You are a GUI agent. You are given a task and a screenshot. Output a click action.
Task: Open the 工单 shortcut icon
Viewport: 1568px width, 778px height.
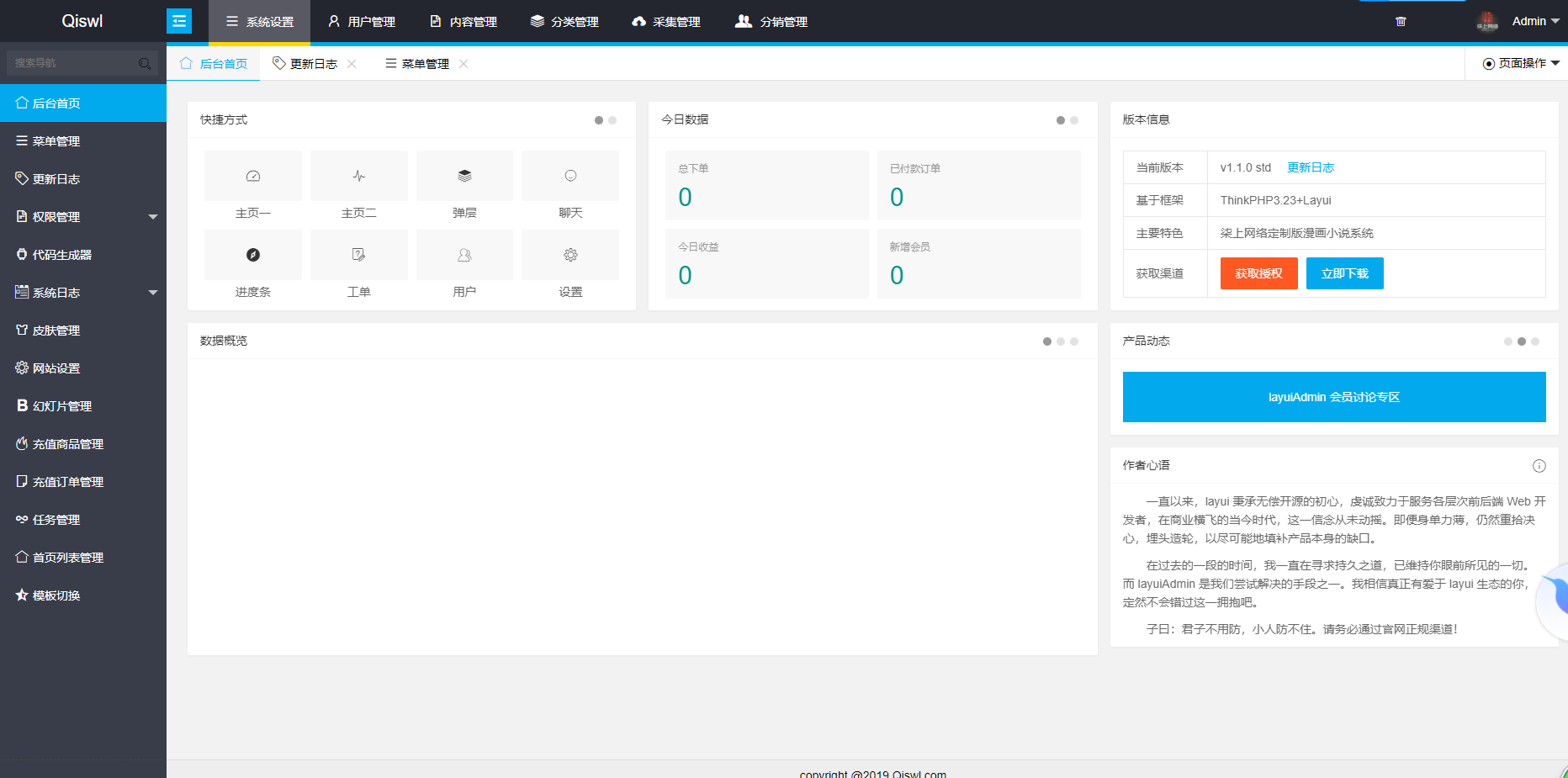(358, 255)
